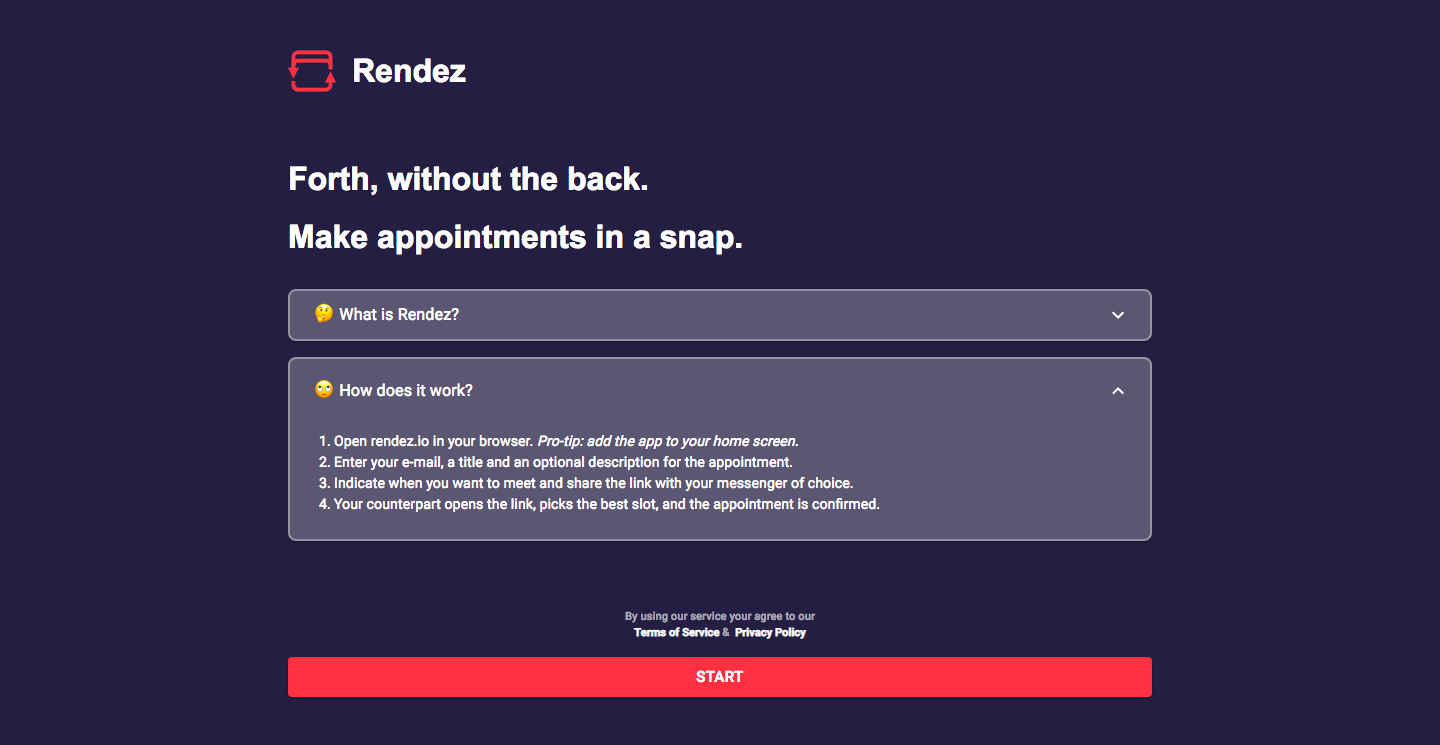Image resolution: width=1440 pixels, height=745 pixels.
Task: Click the 'Make appointments in a snap.' tagline
Action: tap(515, 237)
